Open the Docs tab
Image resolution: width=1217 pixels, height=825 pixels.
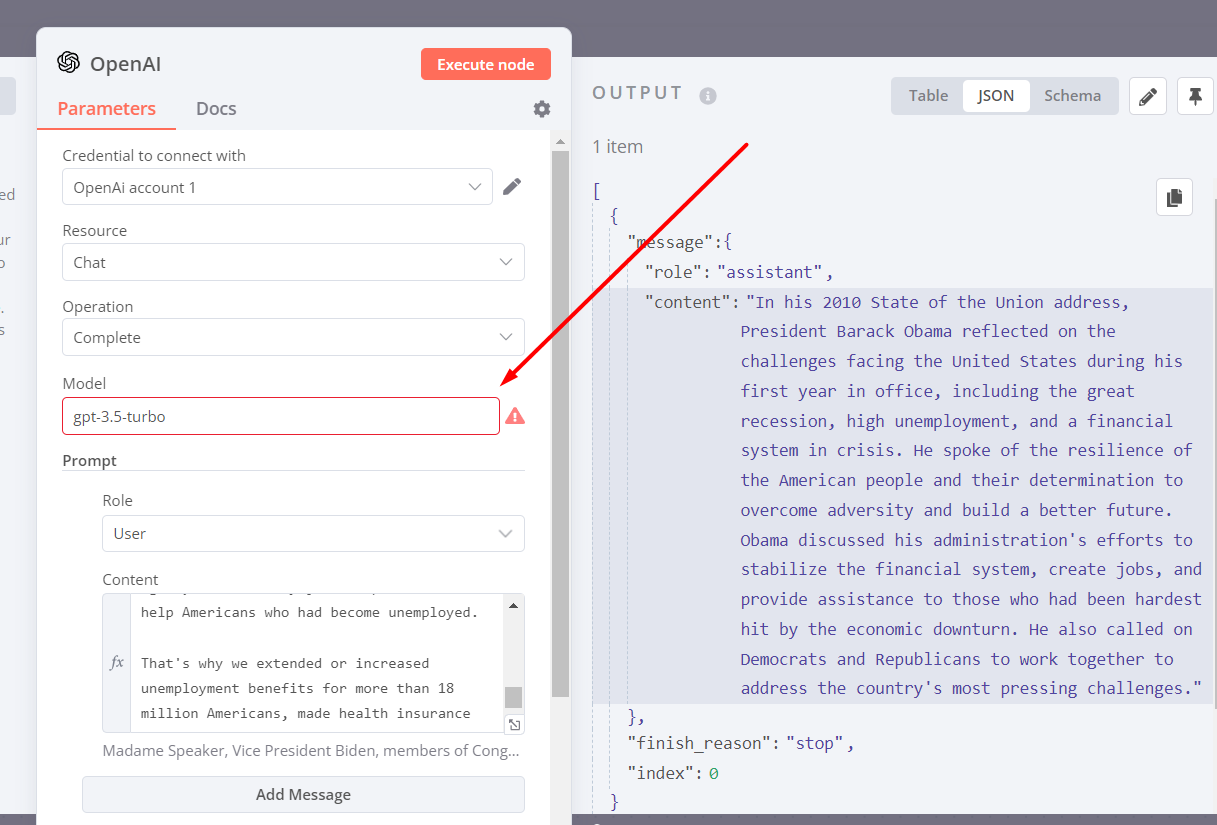tap(216, 109)
